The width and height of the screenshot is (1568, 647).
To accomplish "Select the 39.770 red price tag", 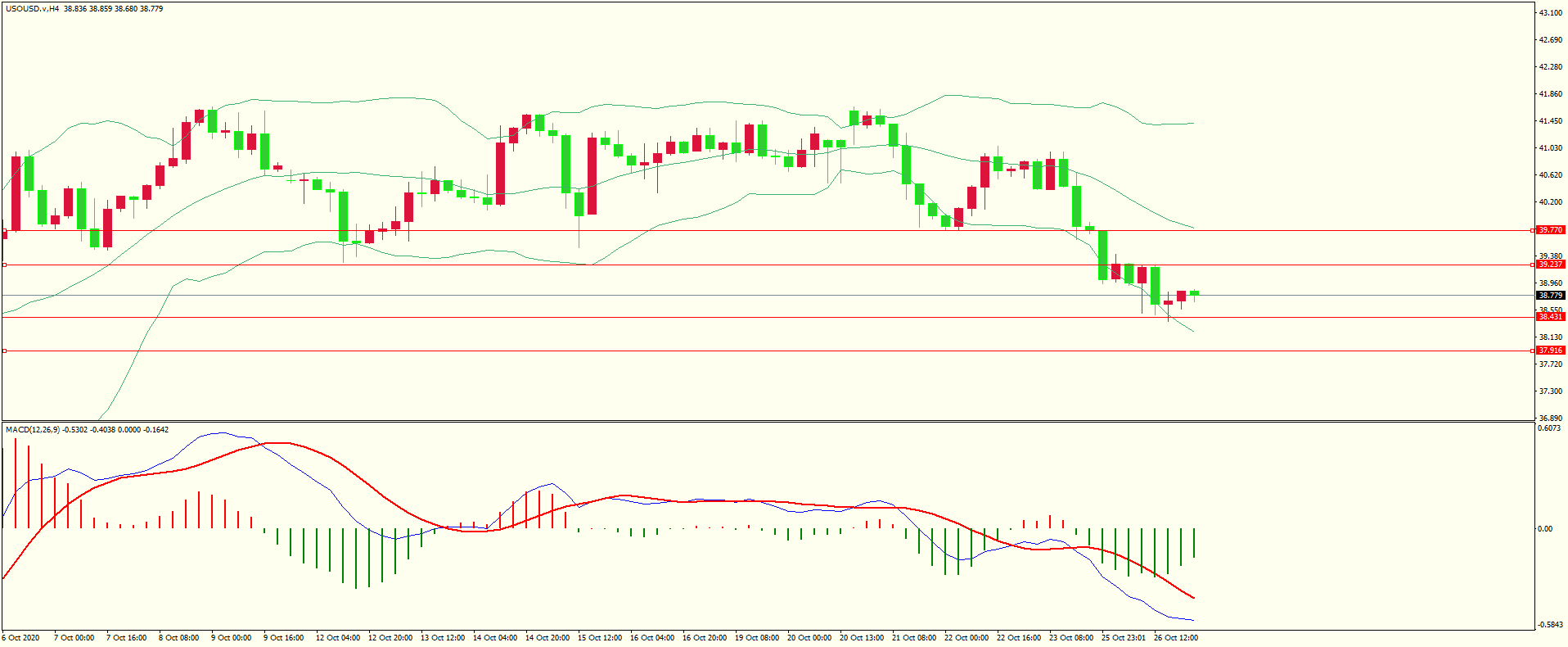I will 1551,230.
